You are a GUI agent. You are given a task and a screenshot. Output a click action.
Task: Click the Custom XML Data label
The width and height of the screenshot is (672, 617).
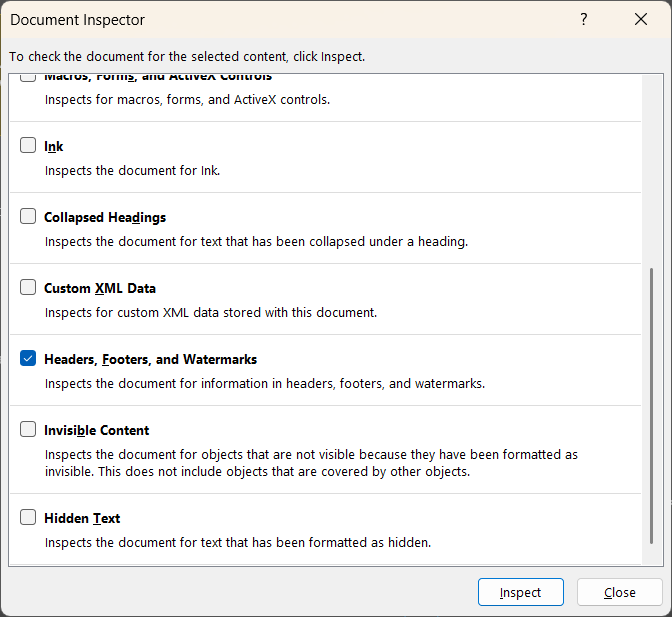pyautogui.click(x=100, y=288)
